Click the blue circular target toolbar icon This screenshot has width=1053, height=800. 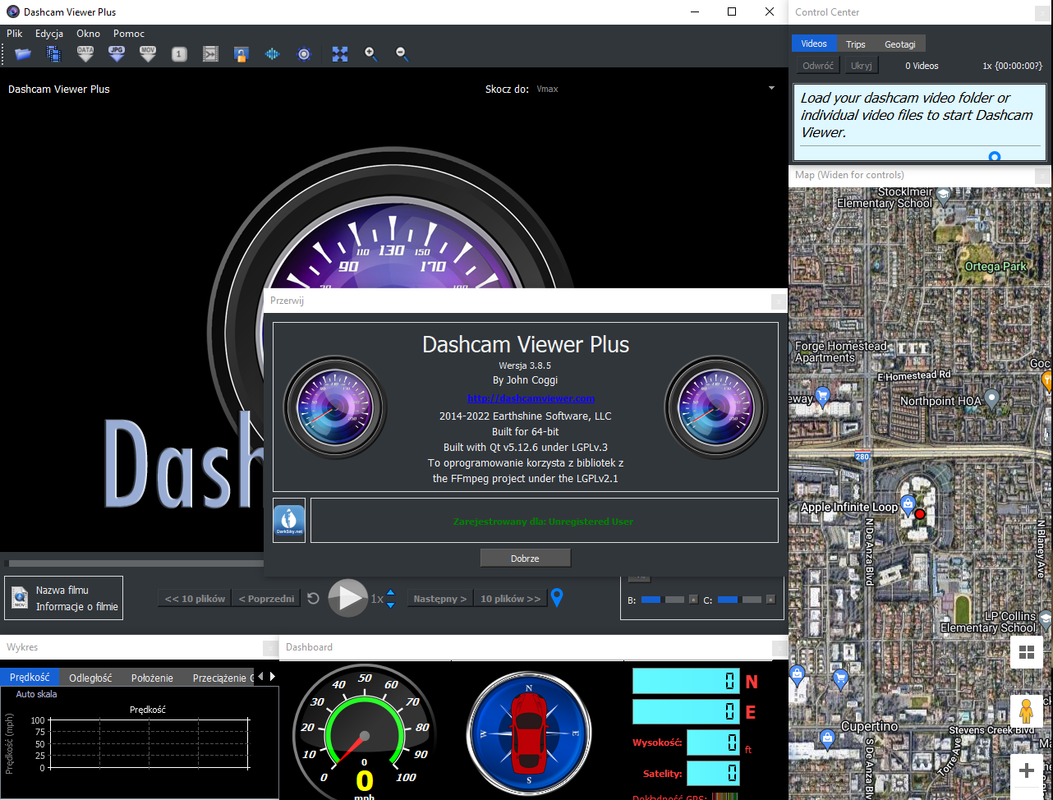point(304,54)
